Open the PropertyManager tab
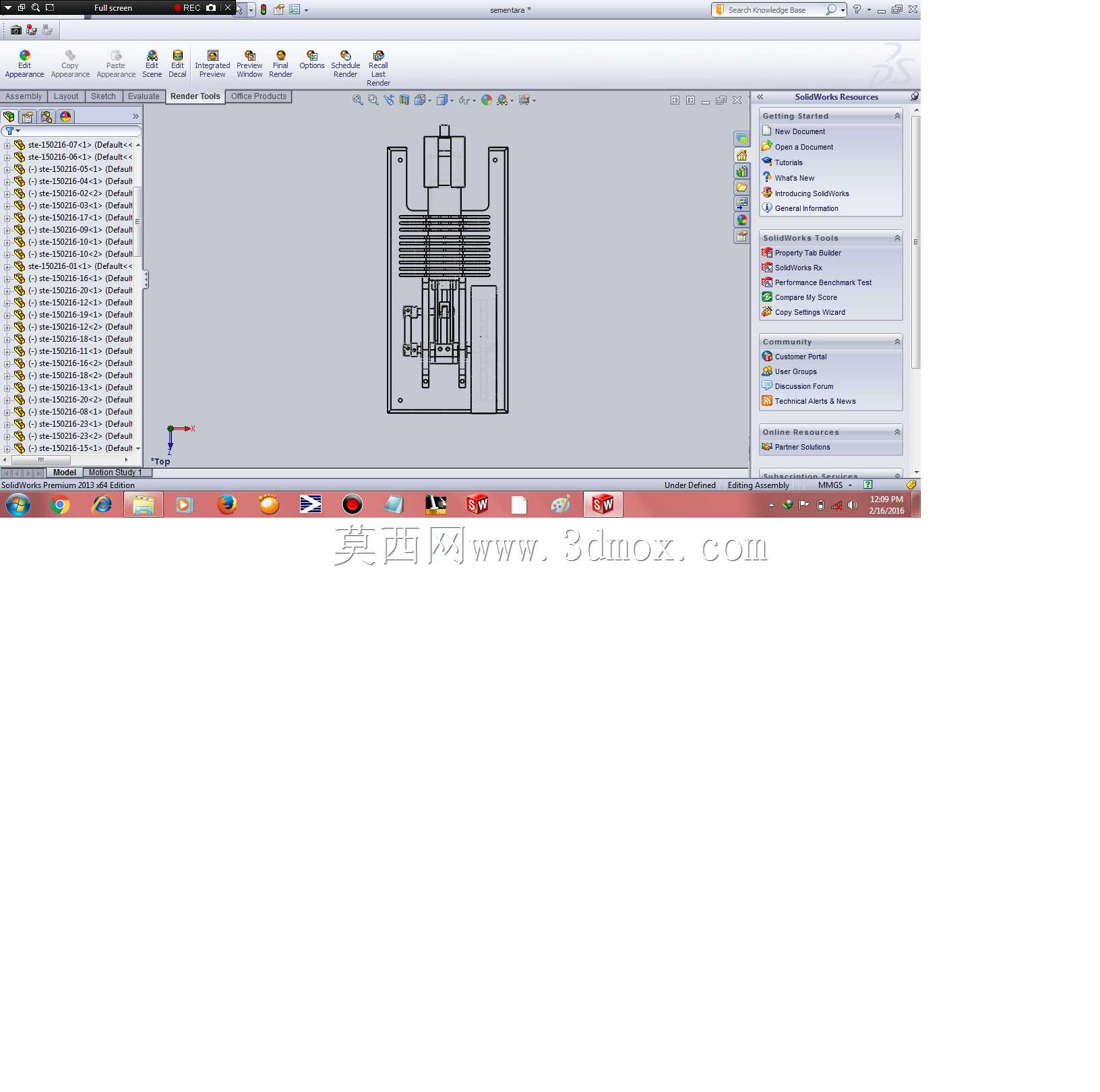Screen dimensions: 1100x1092 [x=28, y=117]
